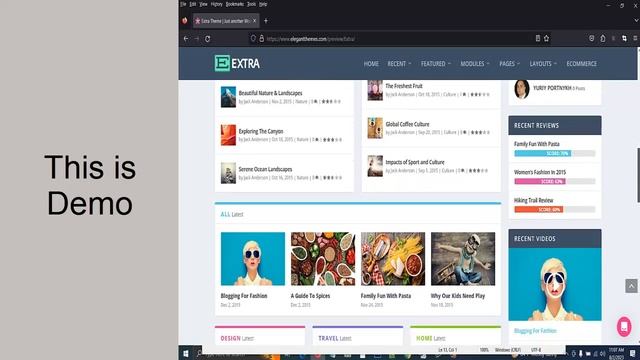640x360 pixels.
Task: Open the ECOMMERCE nav link
Action: pyautogui.click(x=581, y=64)
